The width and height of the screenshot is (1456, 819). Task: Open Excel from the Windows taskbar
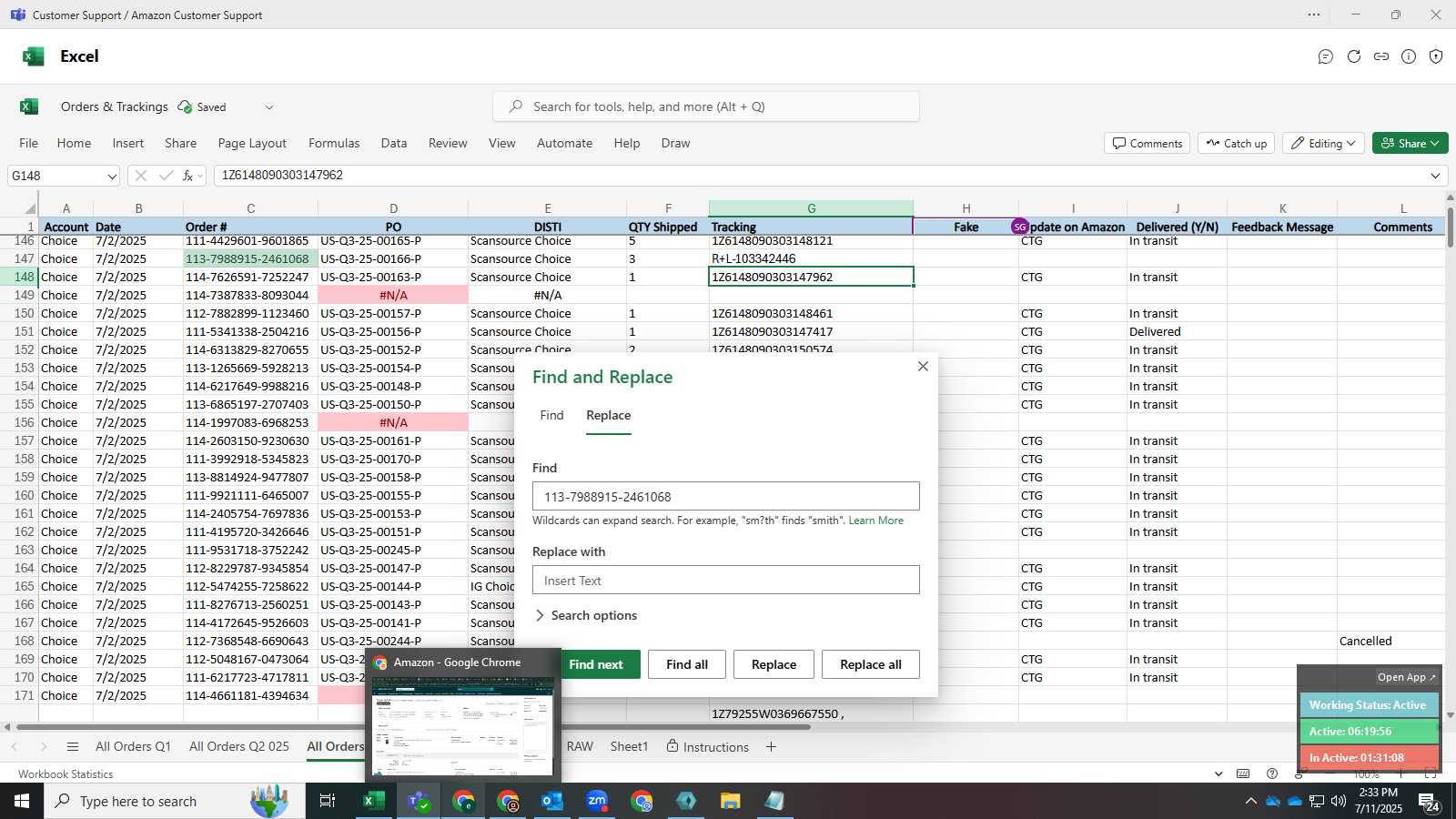(x=373, y=801)
